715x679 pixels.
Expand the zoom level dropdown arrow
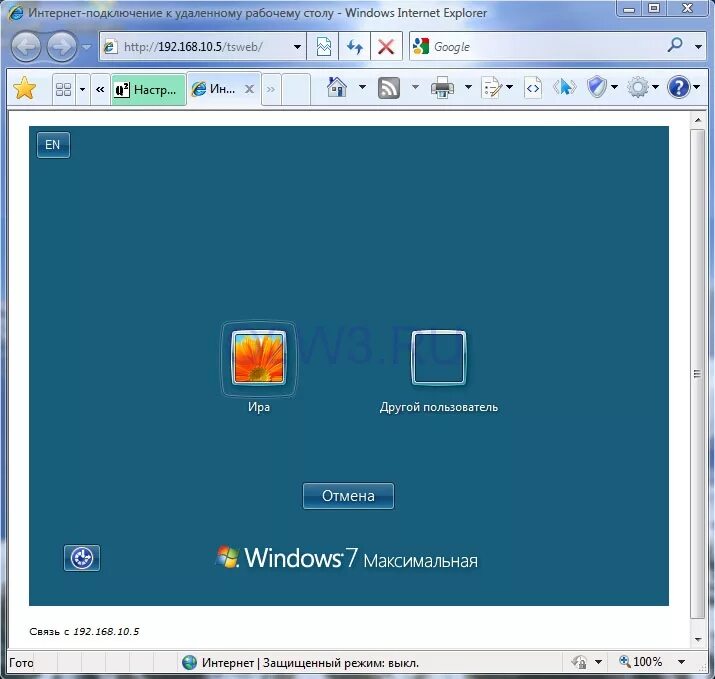681,662
